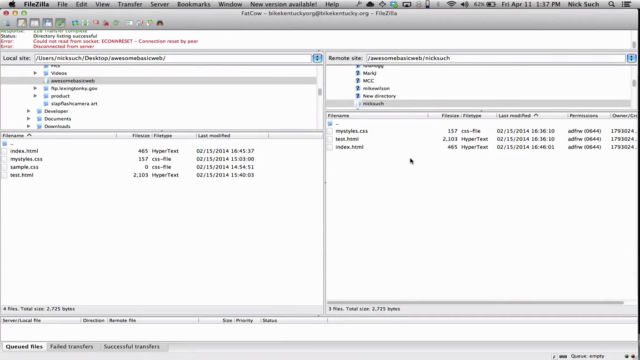The height and width of the screenshot is (360, 640).
Task: Select local file index.html
Action: [x=24, y=151]
